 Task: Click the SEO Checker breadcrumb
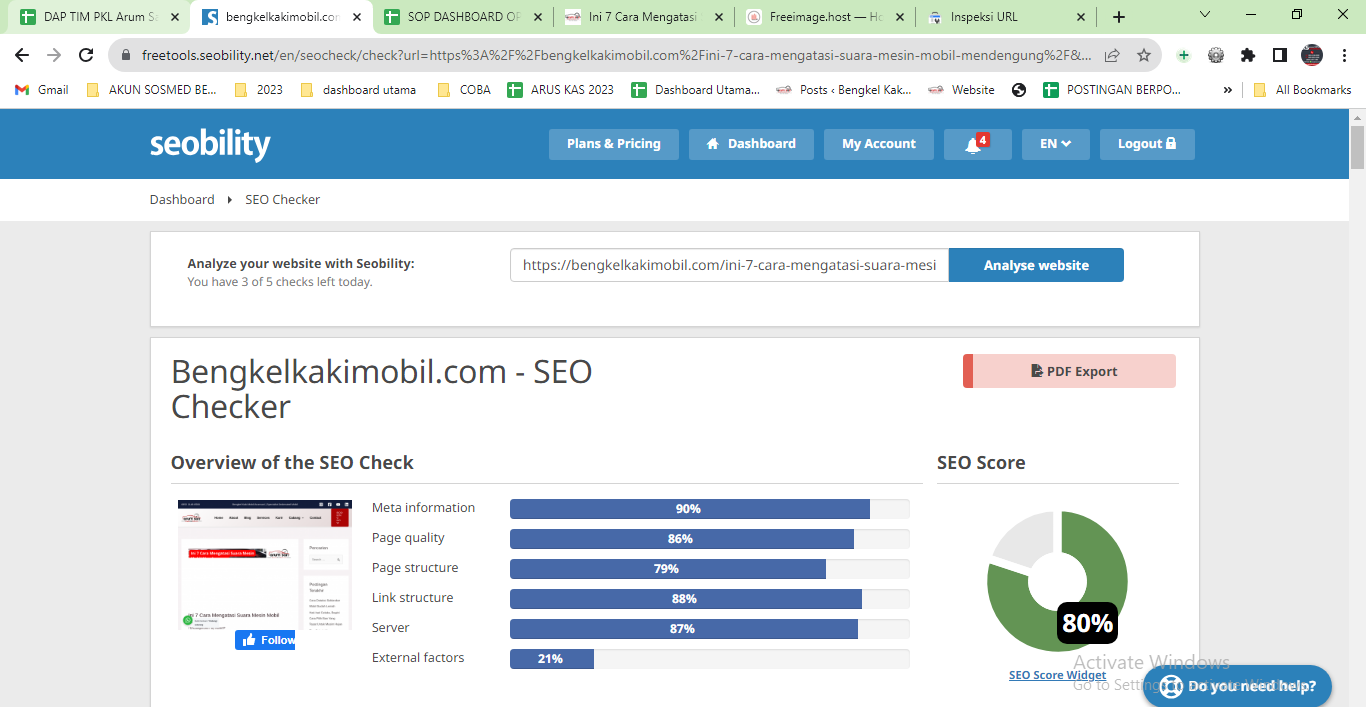pyautogui.click(x=283, y=199)
